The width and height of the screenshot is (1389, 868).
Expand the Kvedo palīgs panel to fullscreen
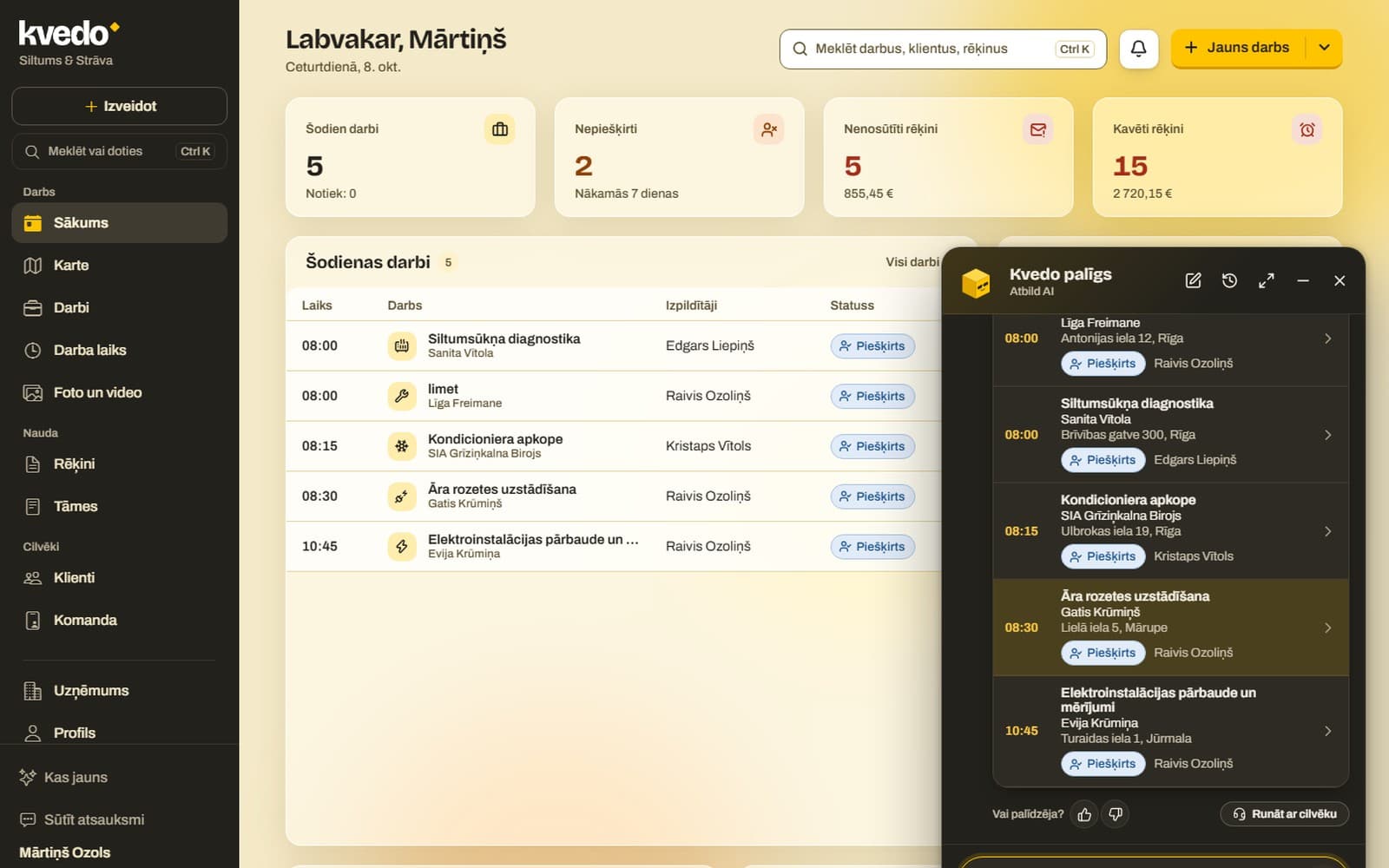point(1267,280)
